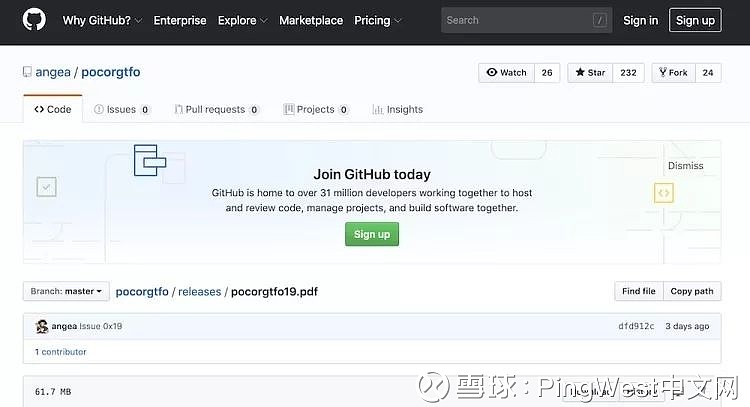750x407 pixels.
Task: Open angea author link in commit row
Action: pos(64,326)
